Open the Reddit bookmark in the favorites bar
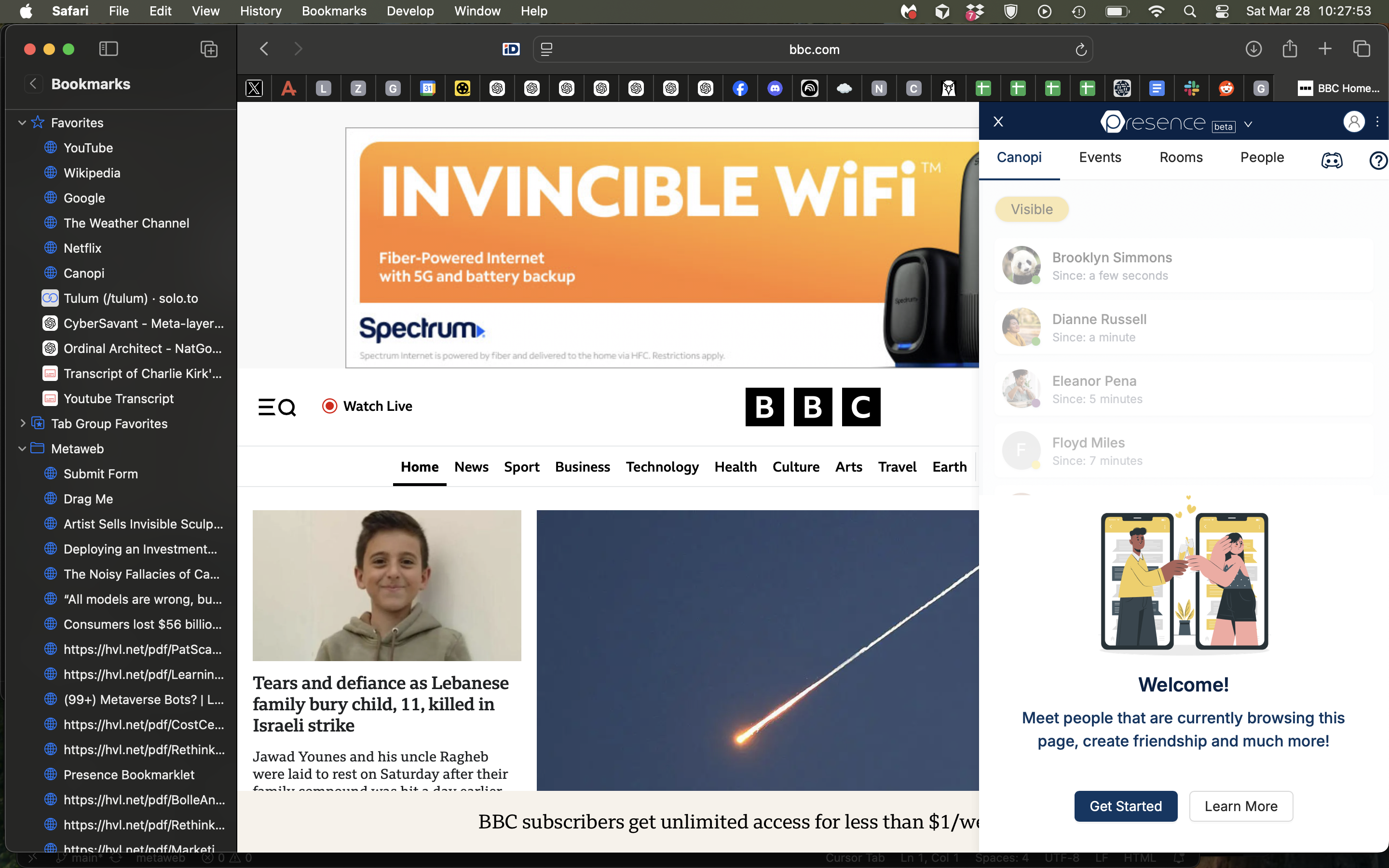Image resolution: width=1389 pixels, height=868 pixels. point(1226,88)
